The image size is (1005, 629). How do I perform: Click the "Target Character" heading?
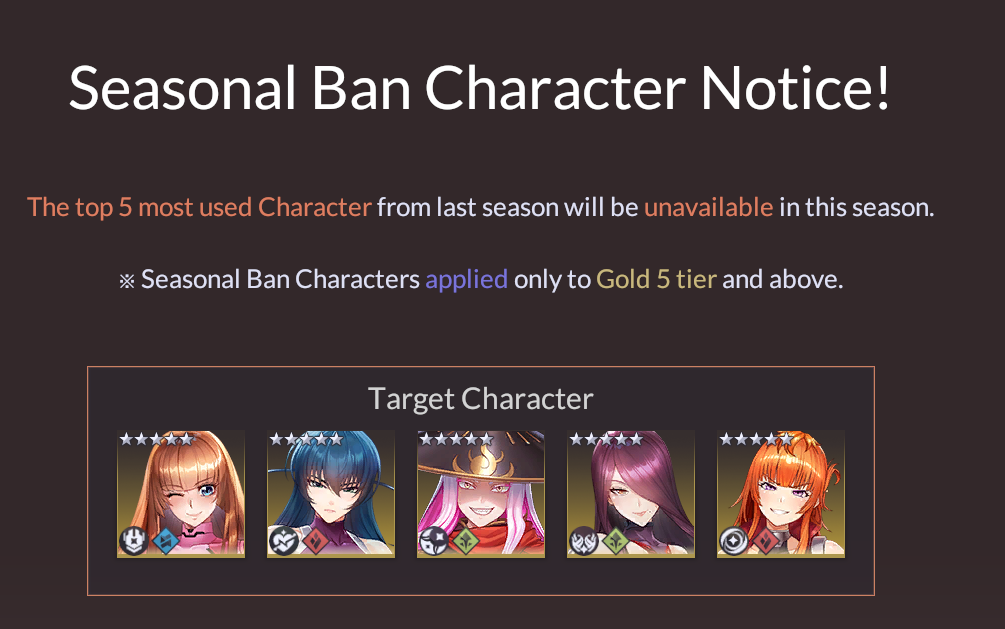[x=481, y=399]
